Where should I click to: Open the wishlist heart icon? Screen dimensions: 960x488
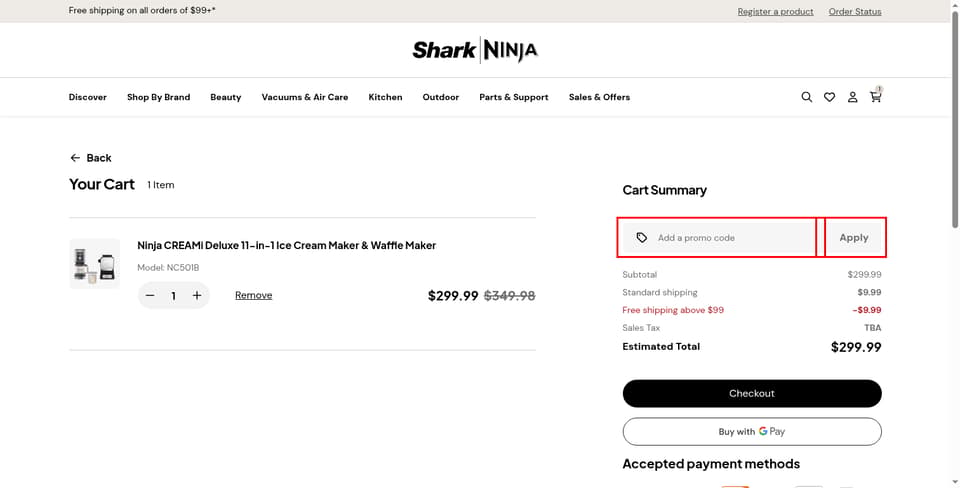coord(829,97)
